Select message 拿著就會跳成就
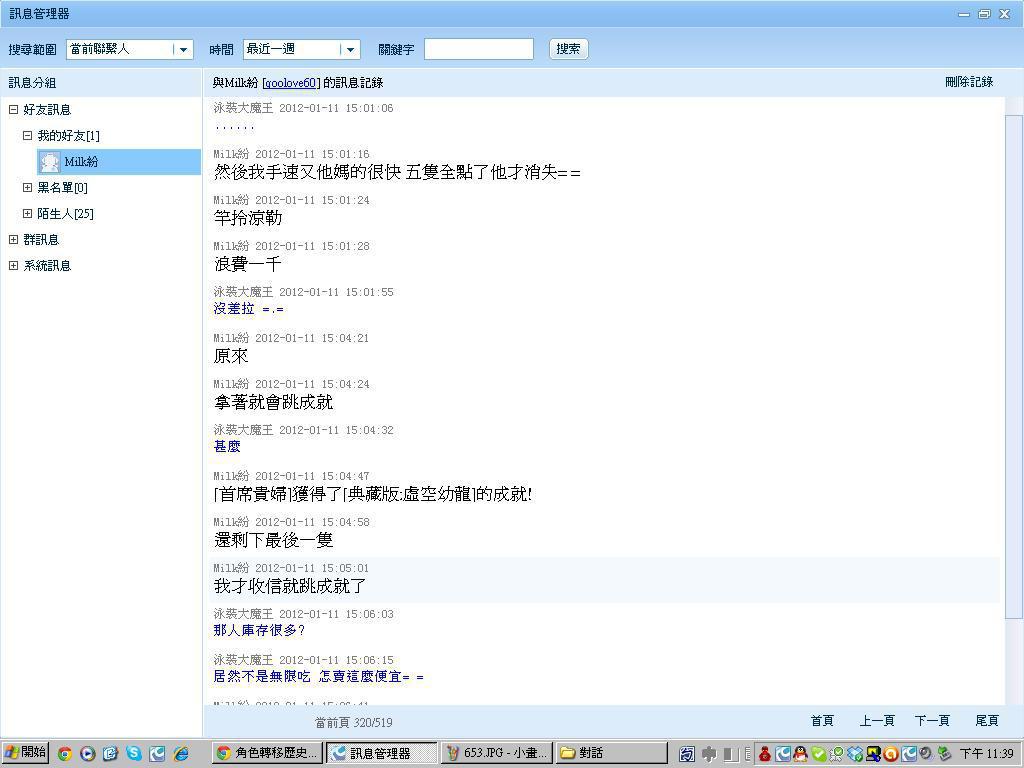Viewport: 1024px width, 768px height. coord(273,402)
